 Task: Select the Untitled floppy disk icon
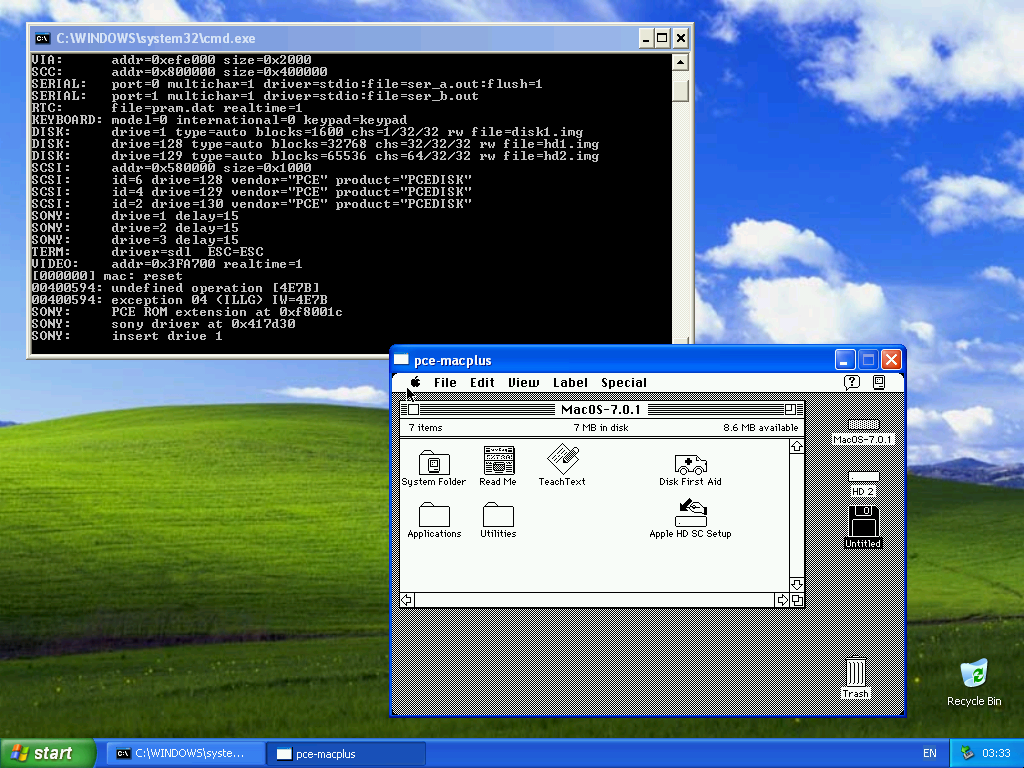863,520
